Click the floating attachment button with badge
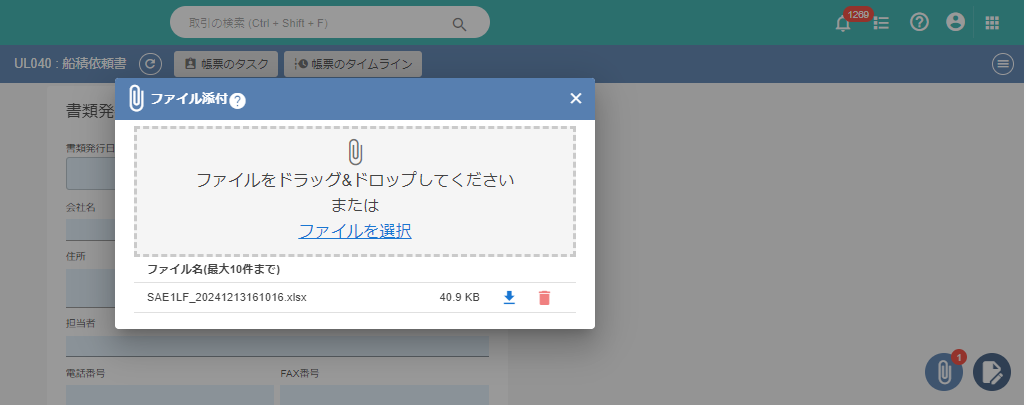This screenshot has width=1026, height=405. [943, 372]
